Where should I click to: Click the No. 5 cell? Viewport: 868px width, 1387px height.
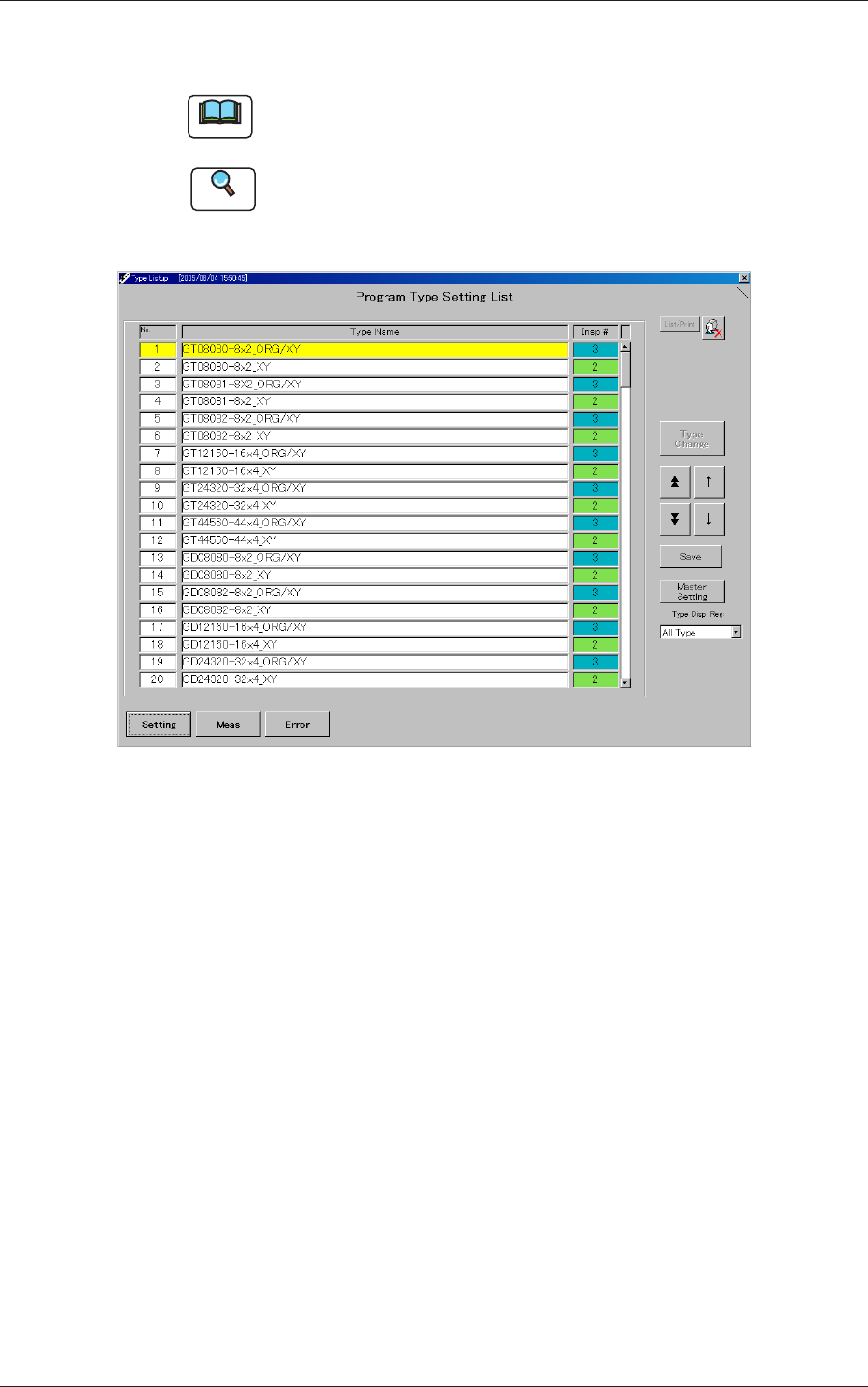[x=158, y=418]
